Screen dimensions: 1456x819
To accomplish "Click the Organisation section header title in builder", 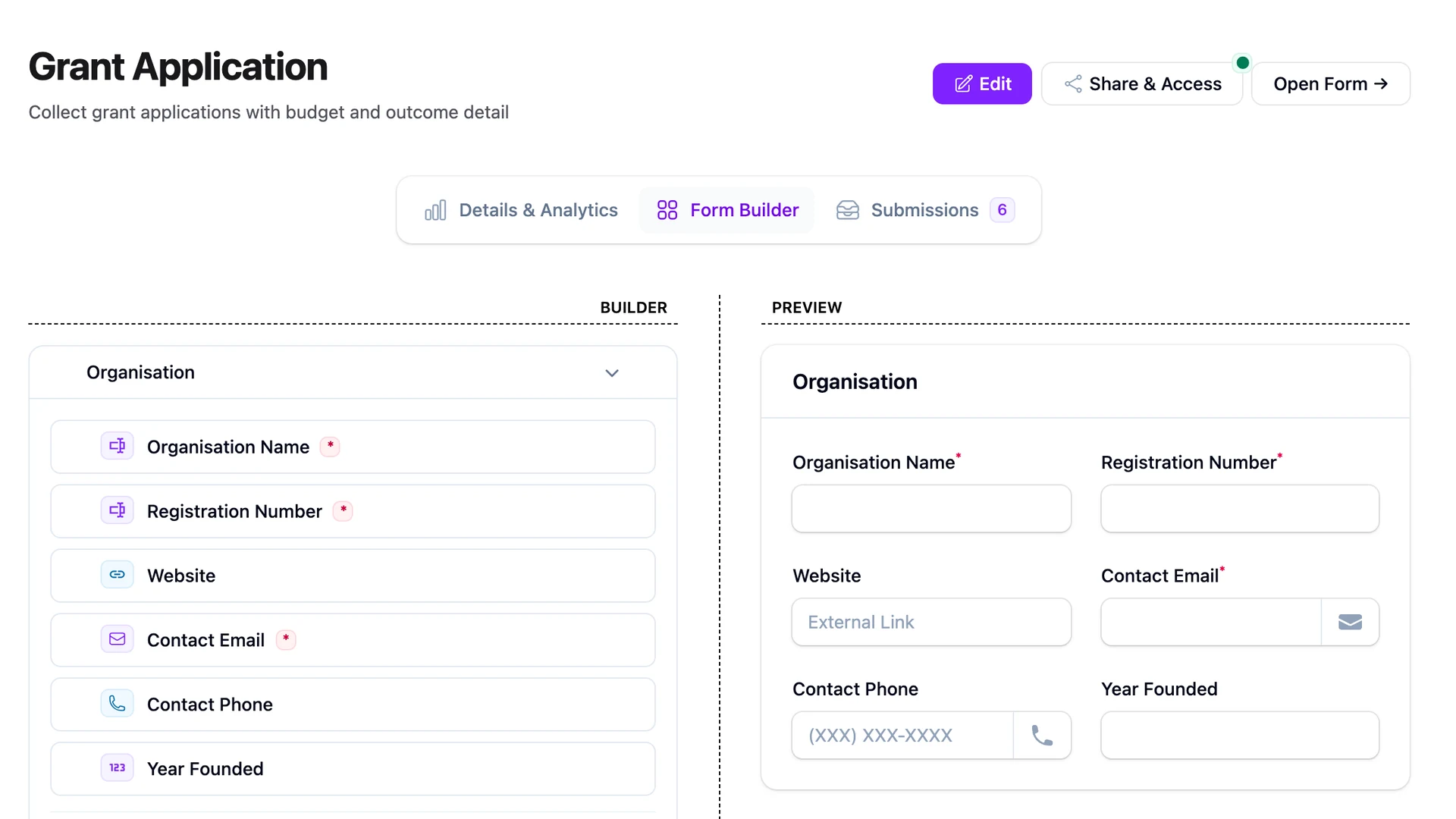I will (140, 372).
